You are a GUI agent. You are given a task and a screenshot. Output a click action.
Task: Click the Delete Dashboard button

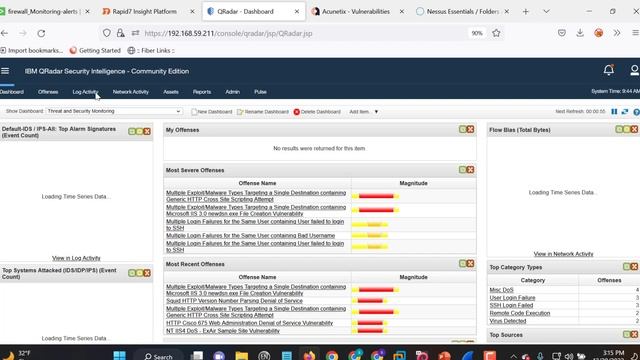pos(317,111)
